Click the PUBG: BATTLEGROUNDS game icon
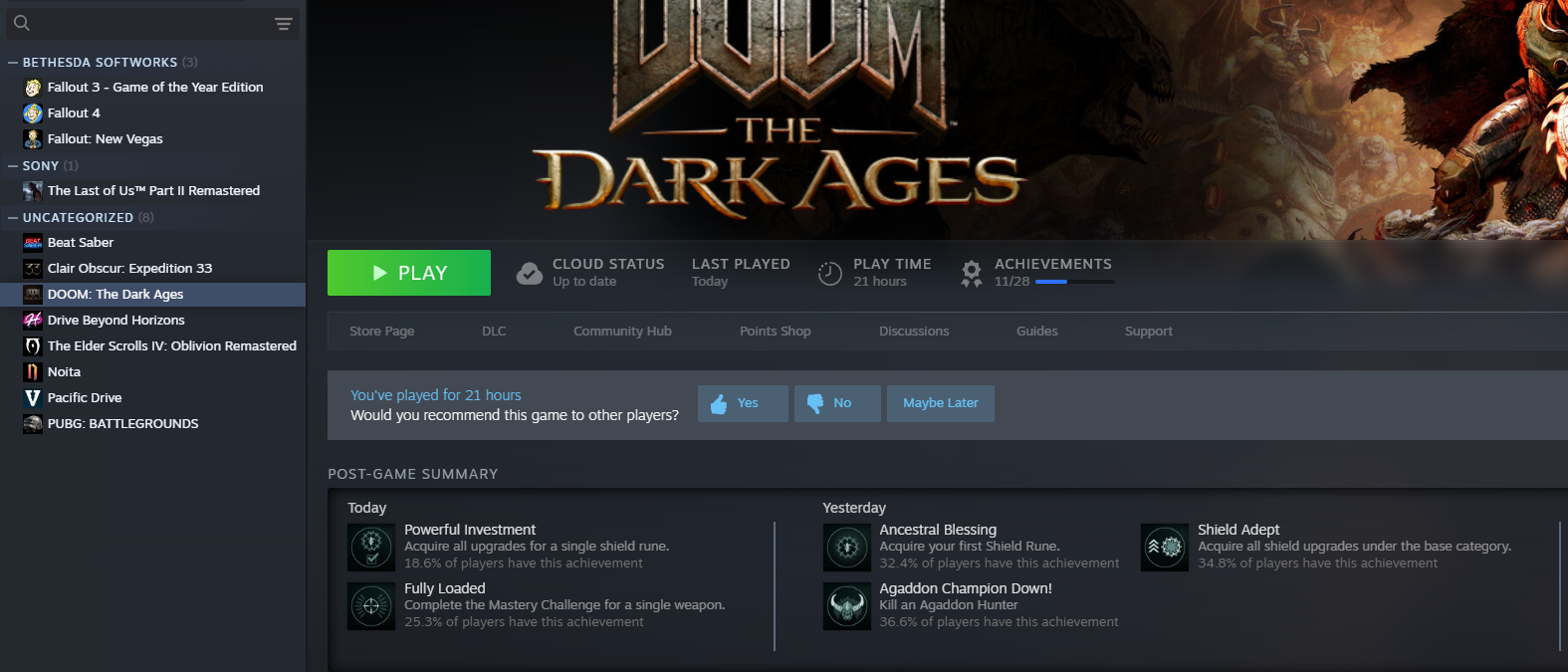The width and height of the screenshot is (1568, 672). [33, 424]
